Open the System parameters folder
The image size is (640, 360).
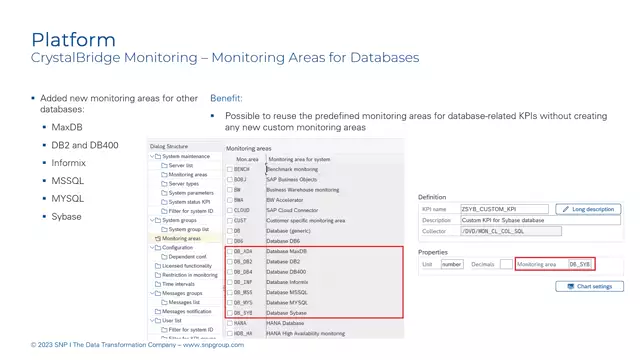click(187, 193)
